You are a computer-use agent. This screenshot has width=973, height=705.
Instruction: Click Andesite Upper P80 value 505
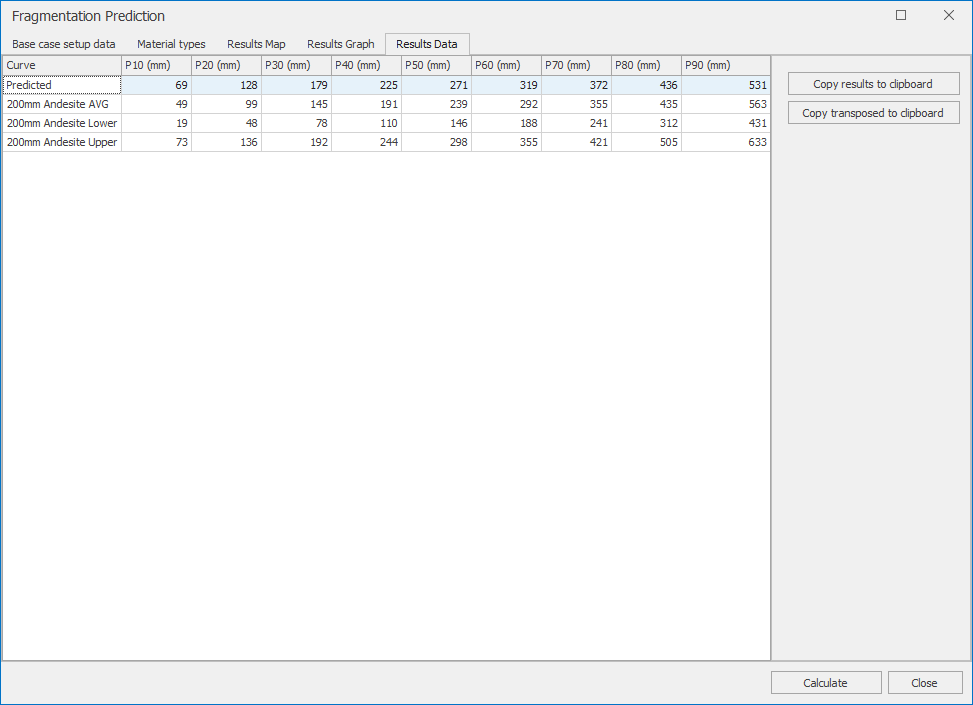coord(647,142)
